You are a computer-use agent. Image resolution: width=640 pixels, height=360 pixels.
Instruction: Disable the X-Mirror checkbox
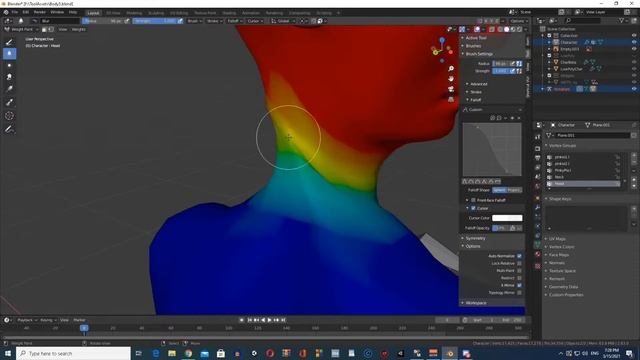point(519,285)
